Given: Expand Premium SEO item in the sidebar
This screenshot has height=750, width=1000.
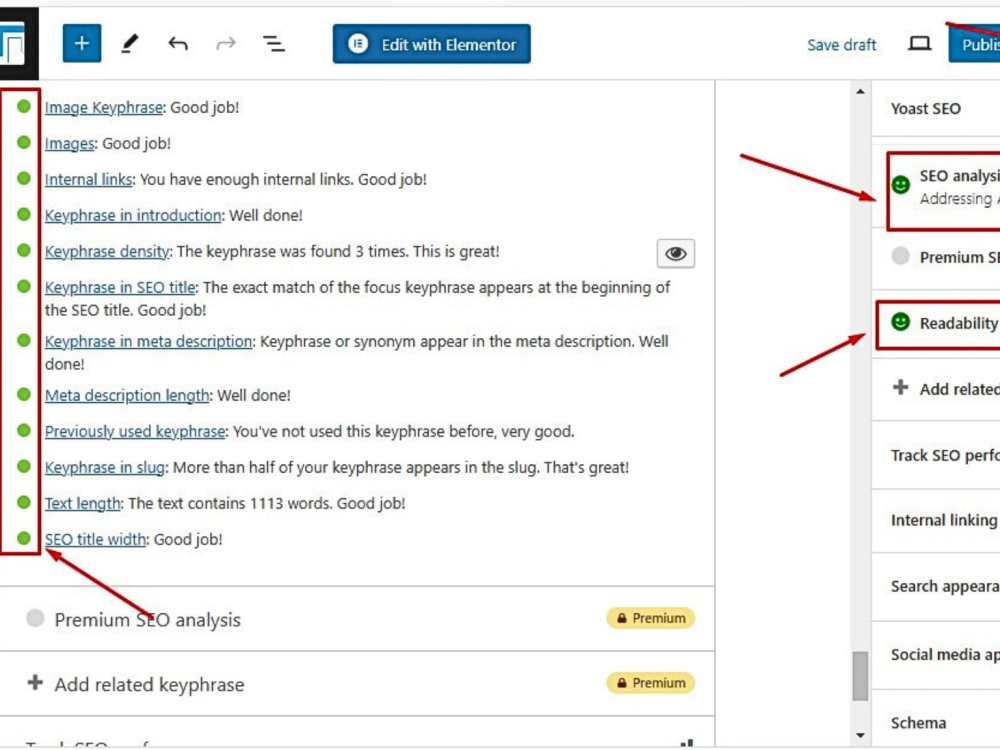Looking at the screenshot, I should [x=936, y=257].
